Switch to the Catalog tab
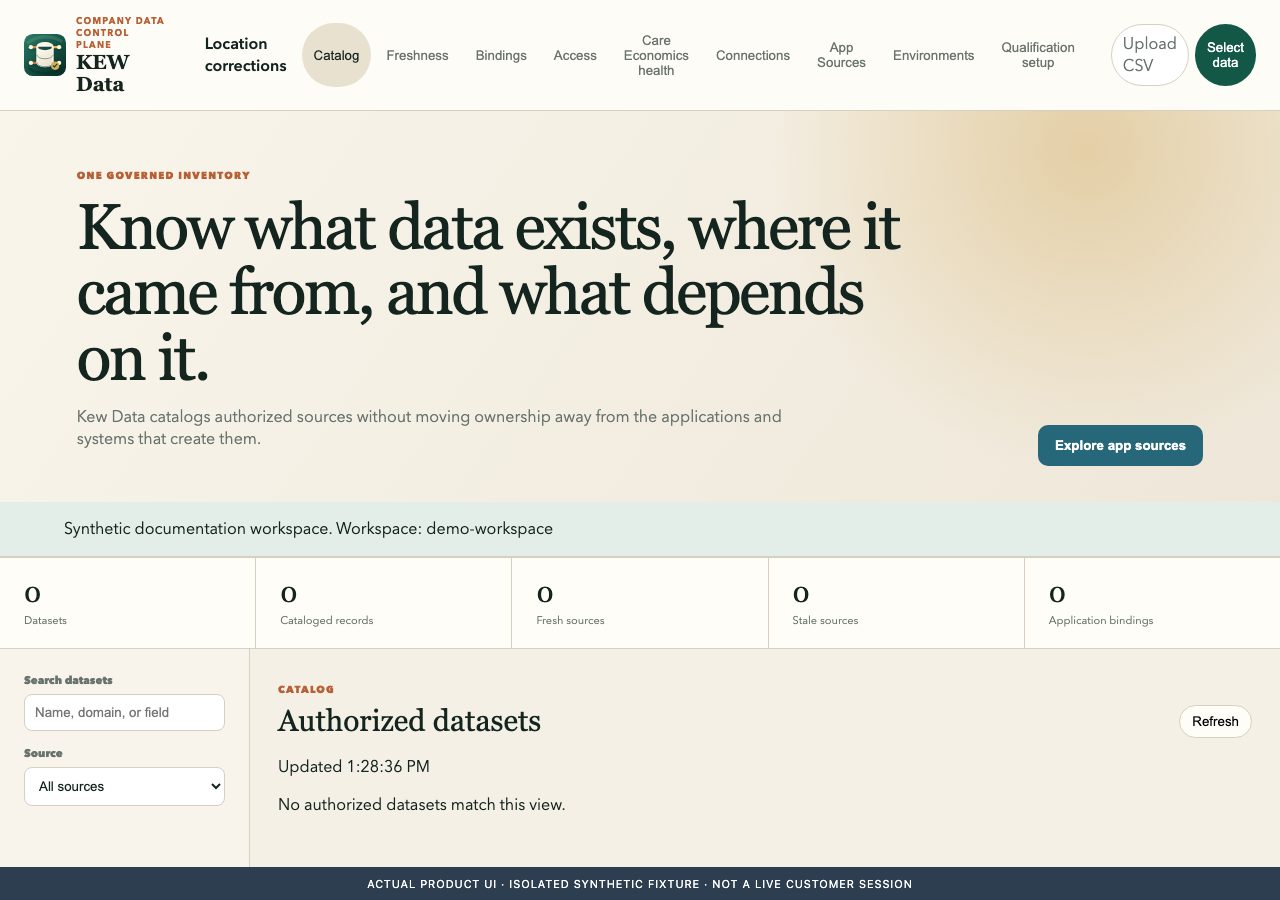The image size is (1280, 900). coord(336,55)
